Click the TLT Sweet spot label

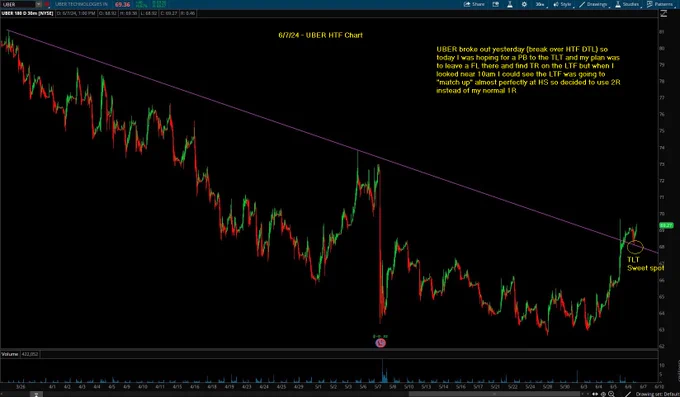tap(645, 264)
